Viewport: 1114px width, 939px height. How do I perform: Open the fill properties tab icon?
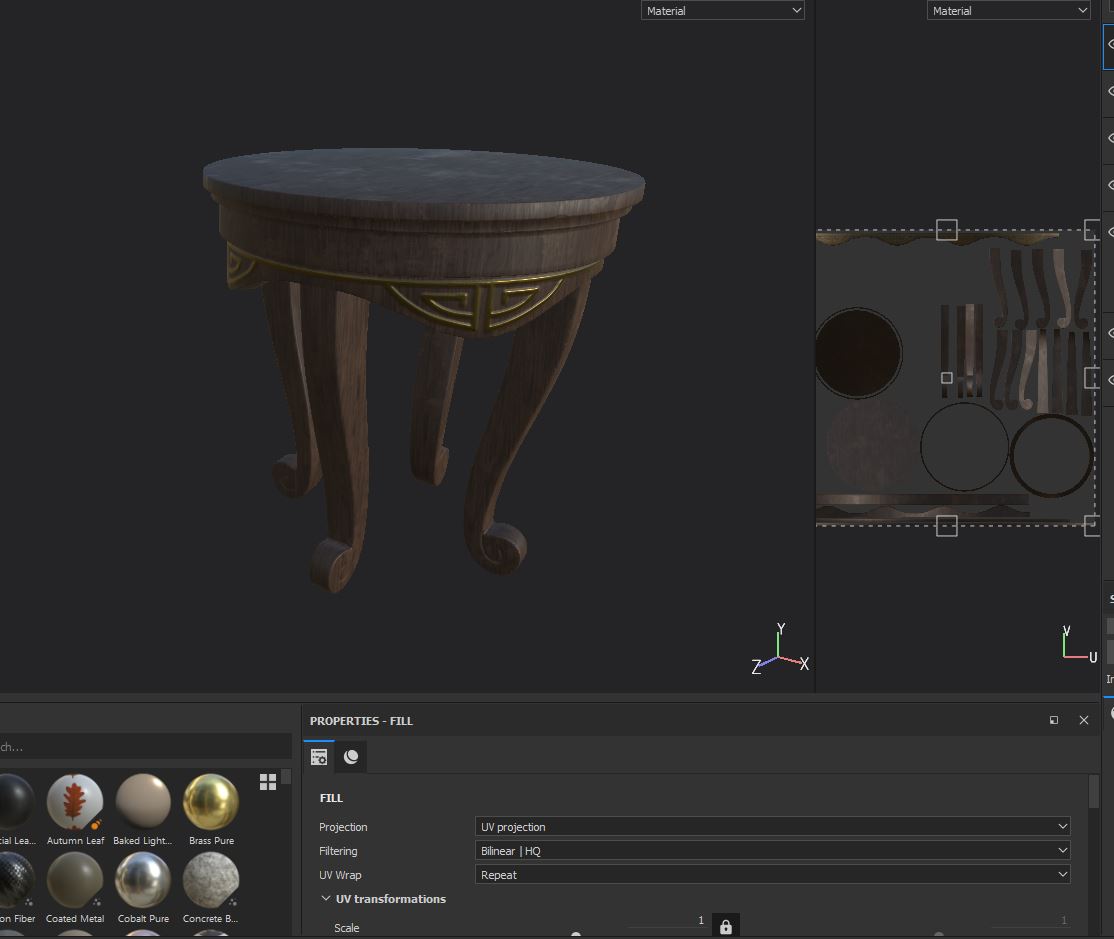319,757
